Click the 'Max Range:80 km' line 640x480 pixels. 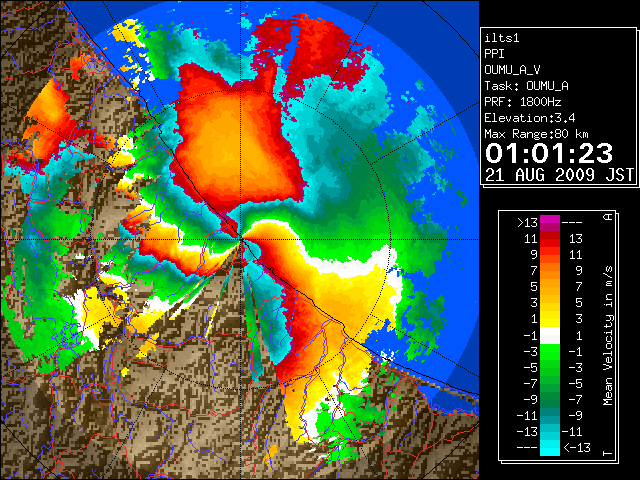point(536,134)
